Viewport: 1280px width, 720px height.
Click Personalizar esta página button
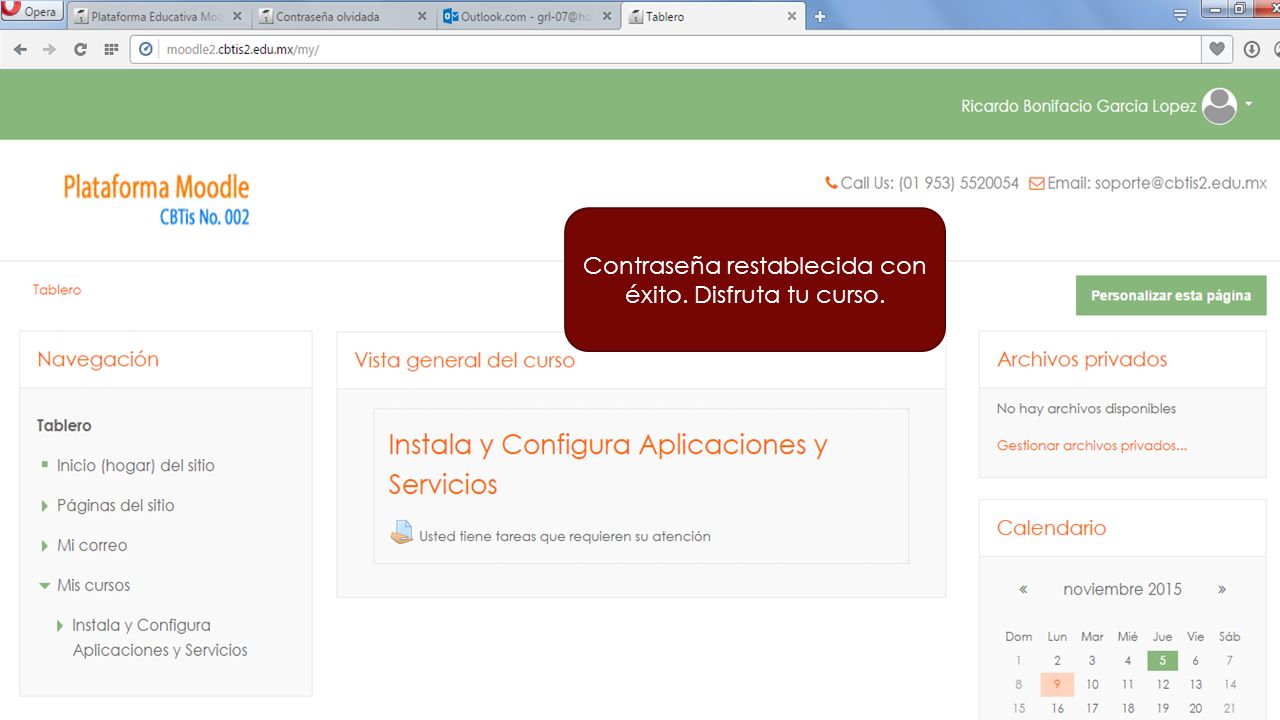click(1171, 296)
